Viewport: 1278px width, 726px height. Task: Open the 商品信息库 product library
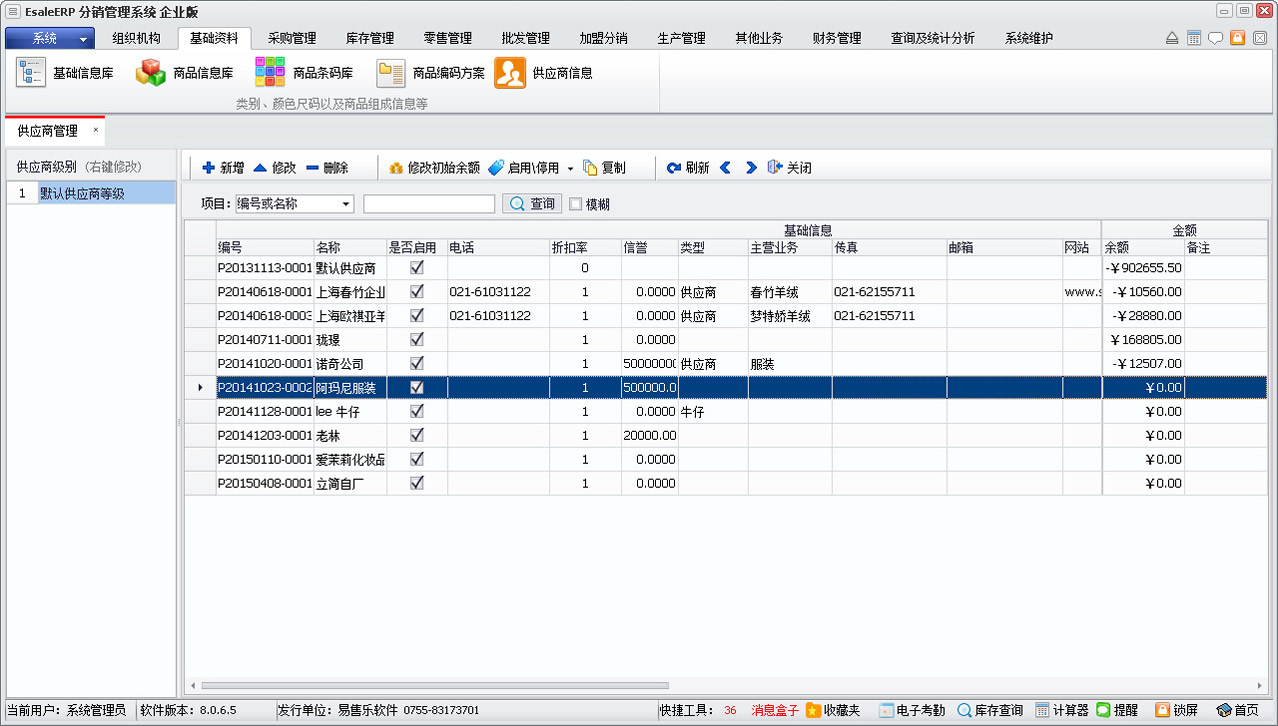(151, 73)
